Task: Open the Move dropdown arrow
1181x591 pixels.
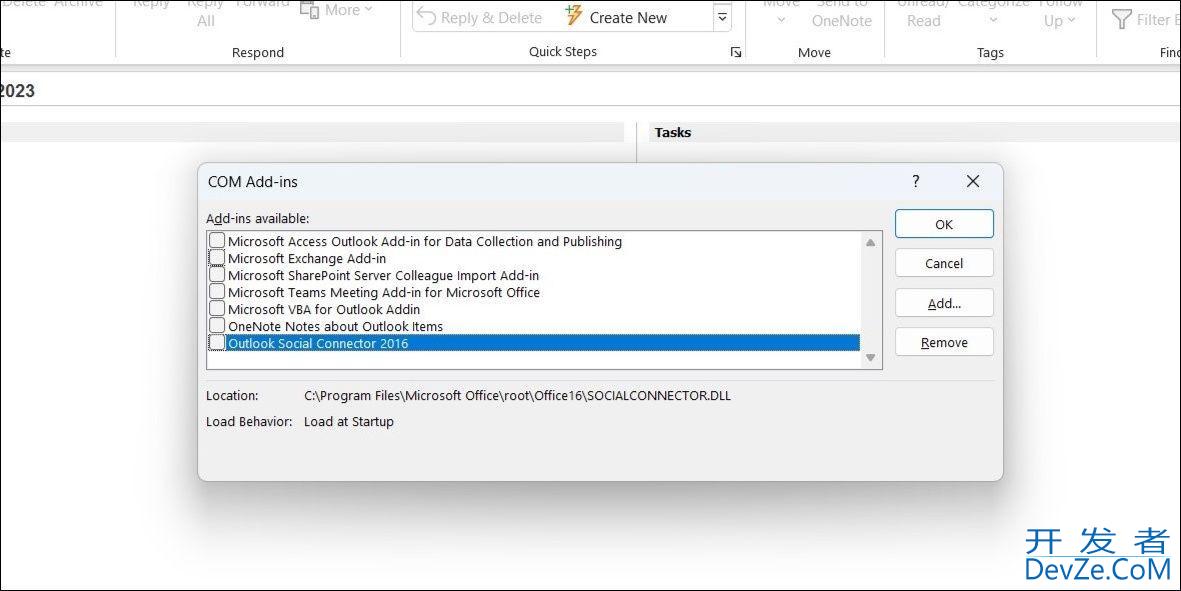Action: 781,20
